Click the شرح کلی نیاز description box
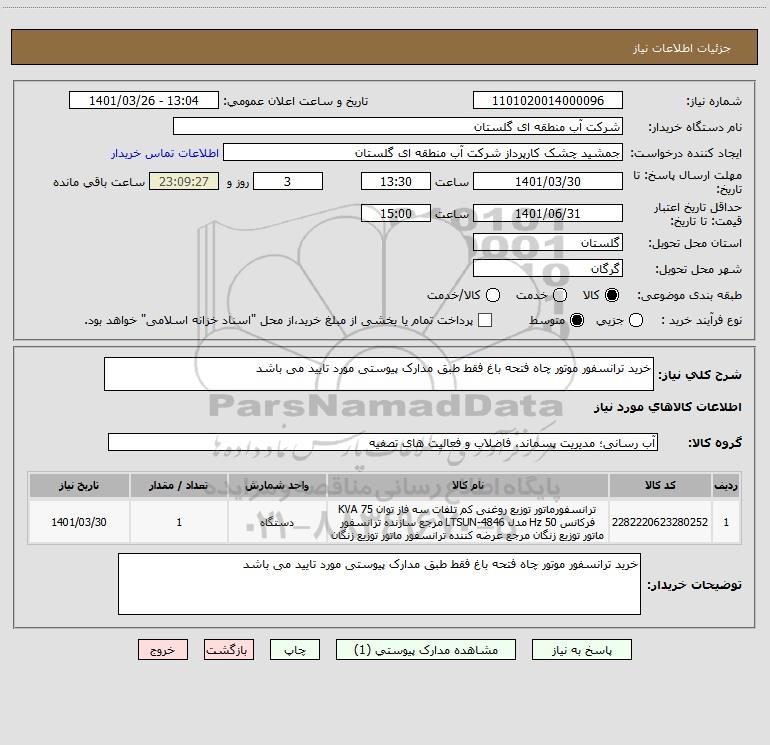 [x=379, y=374]
